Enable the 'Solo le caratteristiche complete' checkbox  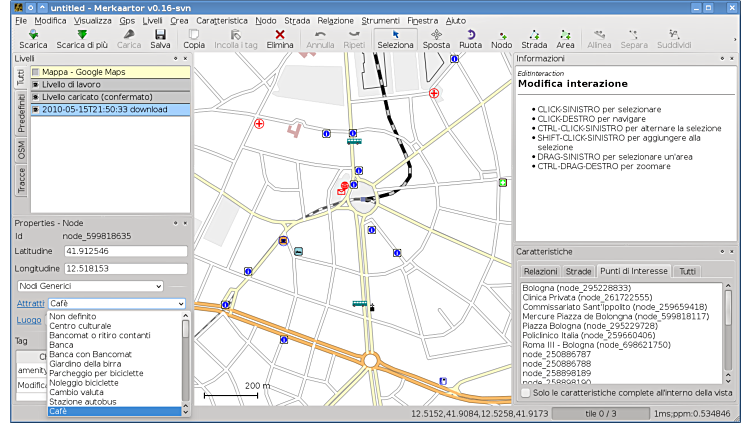[x=527, y=394]
